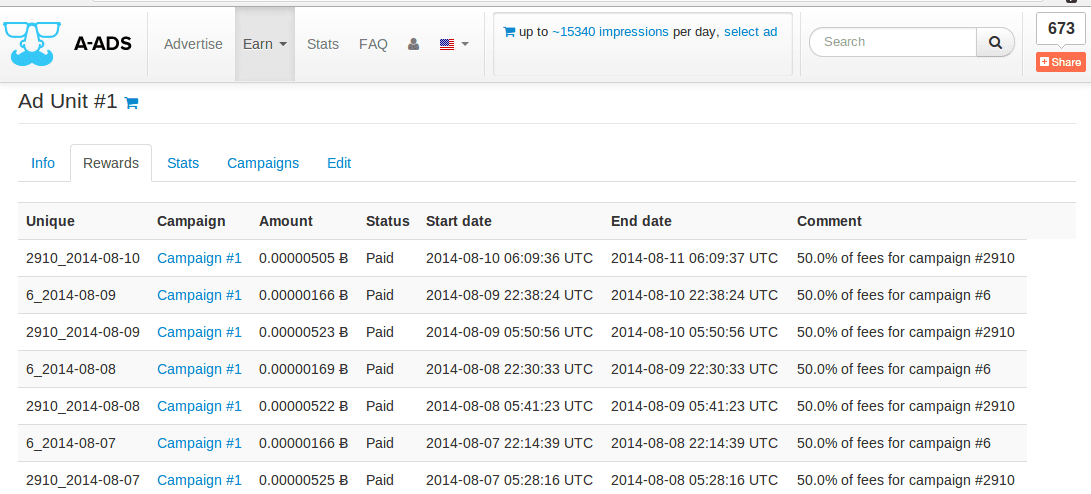Open the ad unit Stats tab
Viewport: 1091px width, 494px height.
click(183, 163)
